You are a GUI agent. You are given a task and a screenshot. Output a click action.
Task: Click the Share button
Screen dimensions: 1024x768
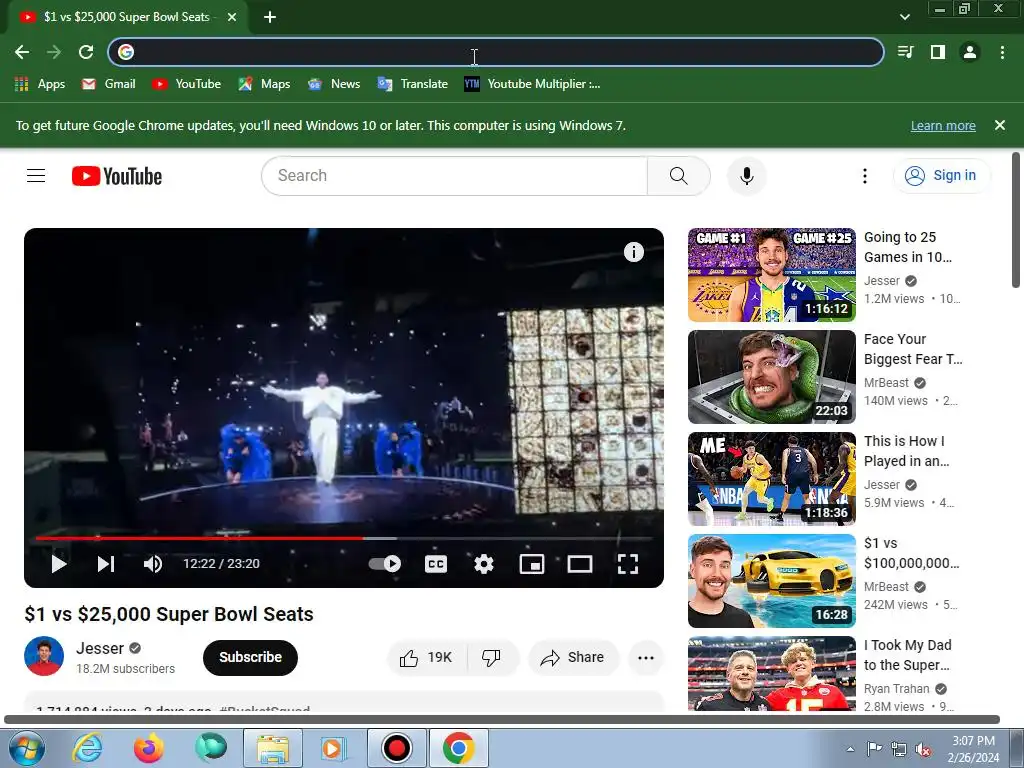point(572,658)
